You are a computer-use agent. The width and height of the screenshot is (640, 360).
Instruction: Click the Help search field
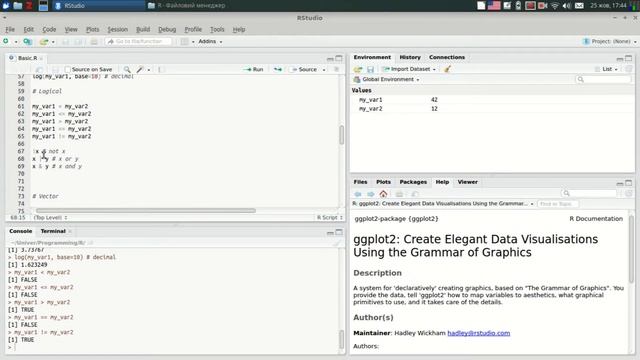click(589, 193)
